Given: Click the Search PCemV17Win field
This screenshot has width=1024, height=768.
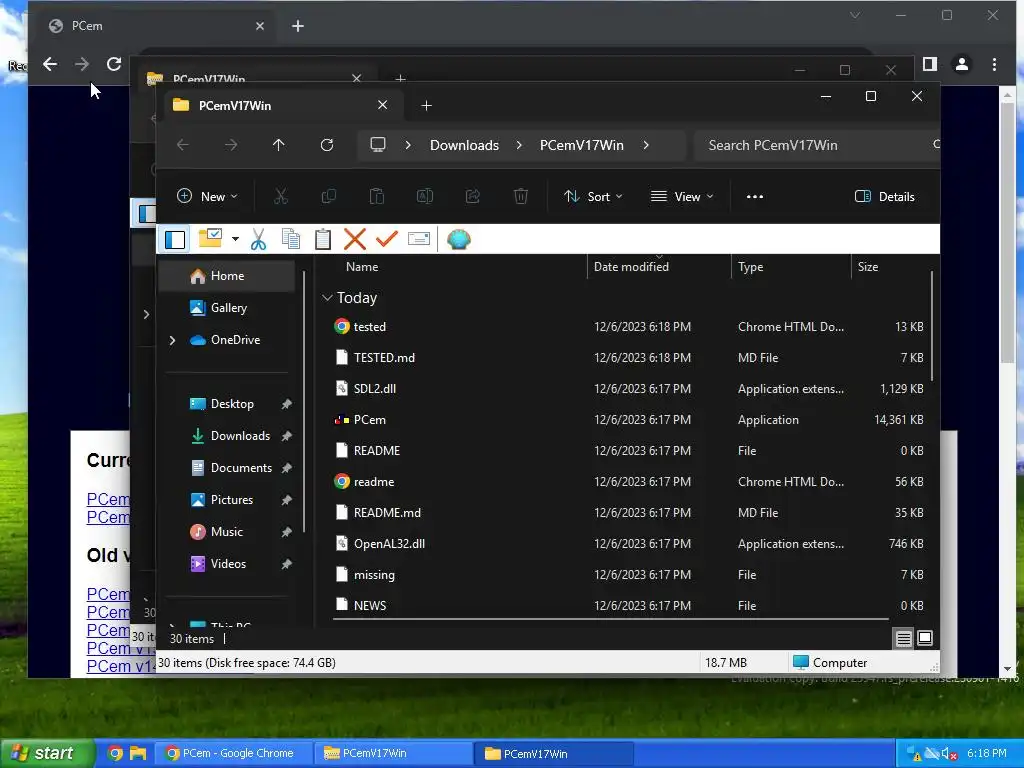Looking at the screenshot, I should pyautogui.click(x=816, y=145).
